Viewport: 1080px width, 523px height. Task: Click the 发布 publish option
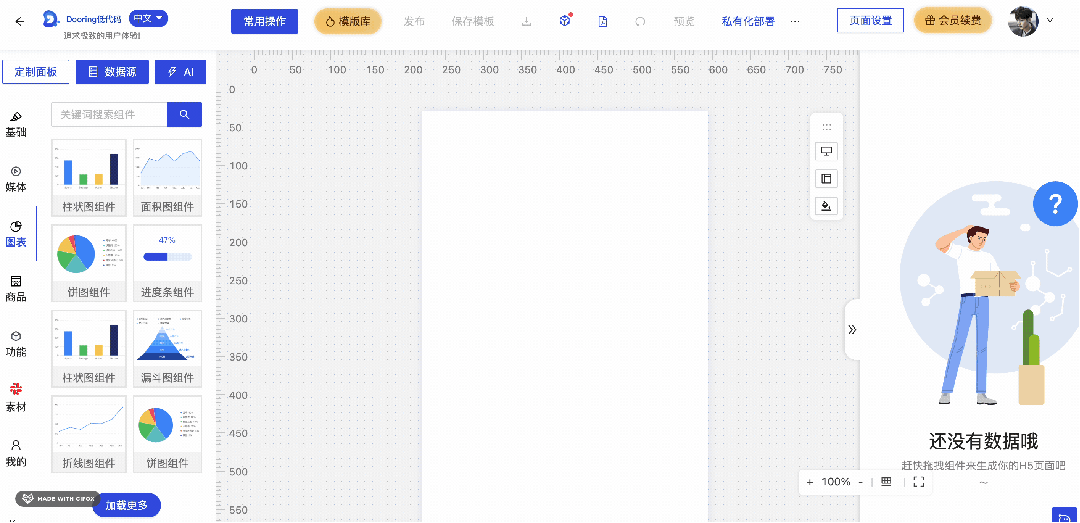(x=414, y=21)
